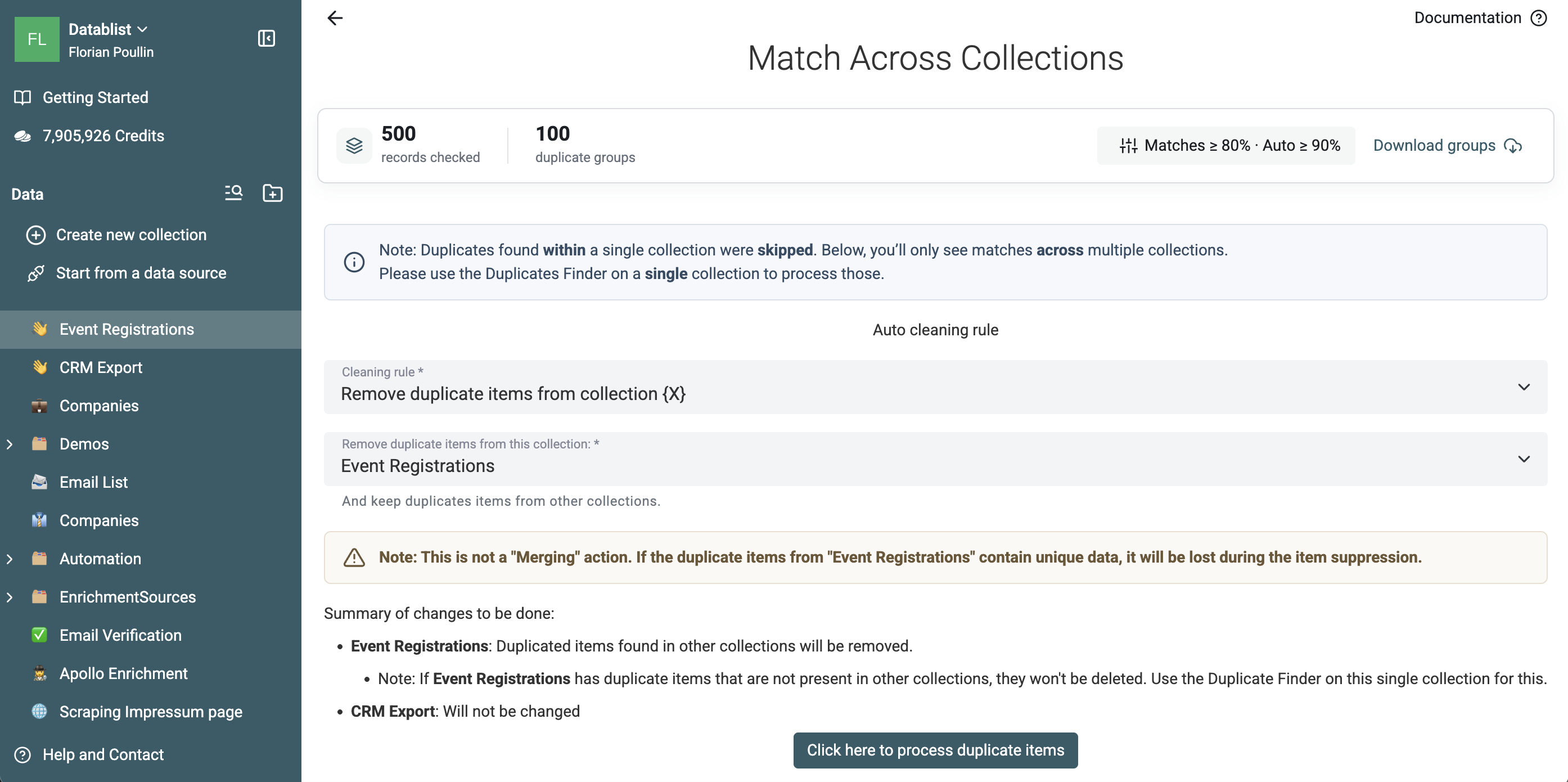Open the Datablist workspace menu
This screenshot has height=782, width=1568.
[109, 29]
